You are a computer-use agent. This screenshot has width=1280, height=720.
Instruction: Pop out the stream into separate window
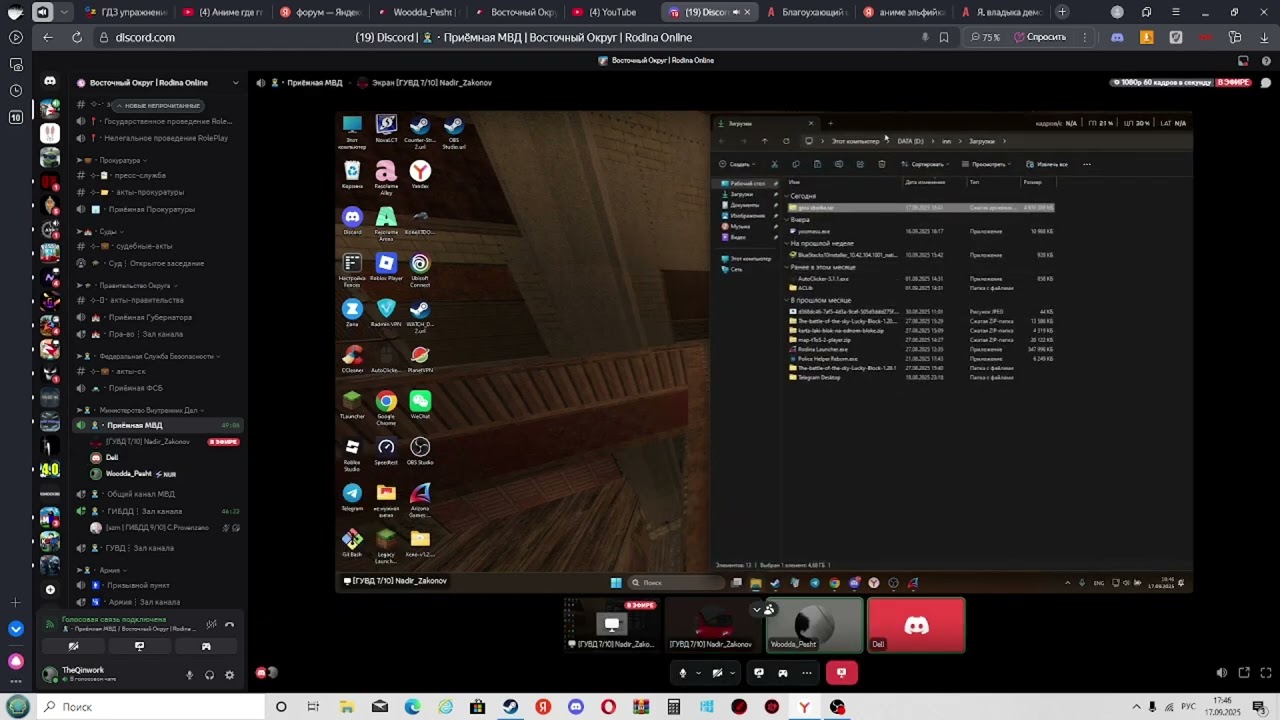click(x=1244, y=673)
